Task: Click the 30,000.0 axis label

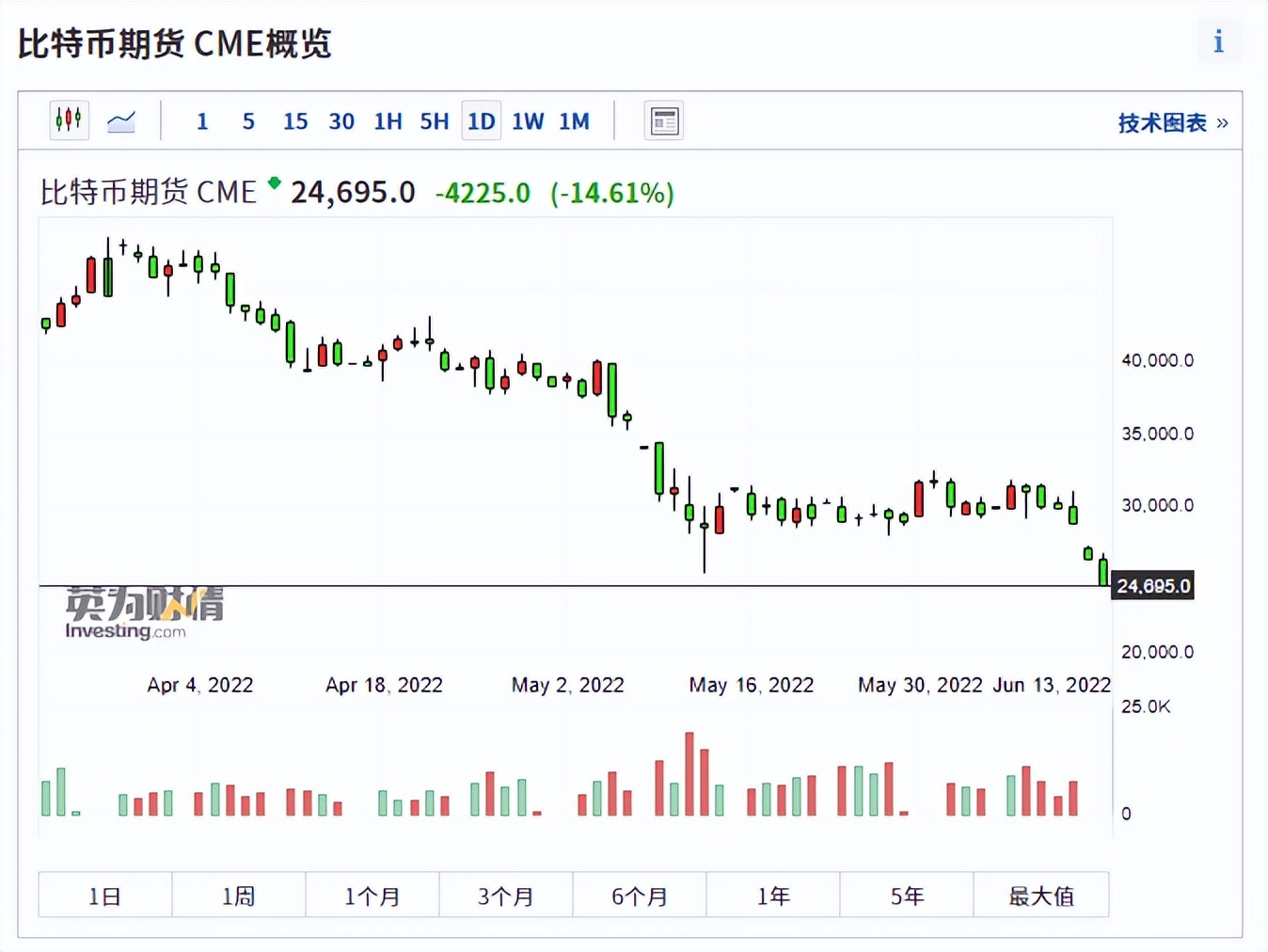Action: click(1157, 505)
